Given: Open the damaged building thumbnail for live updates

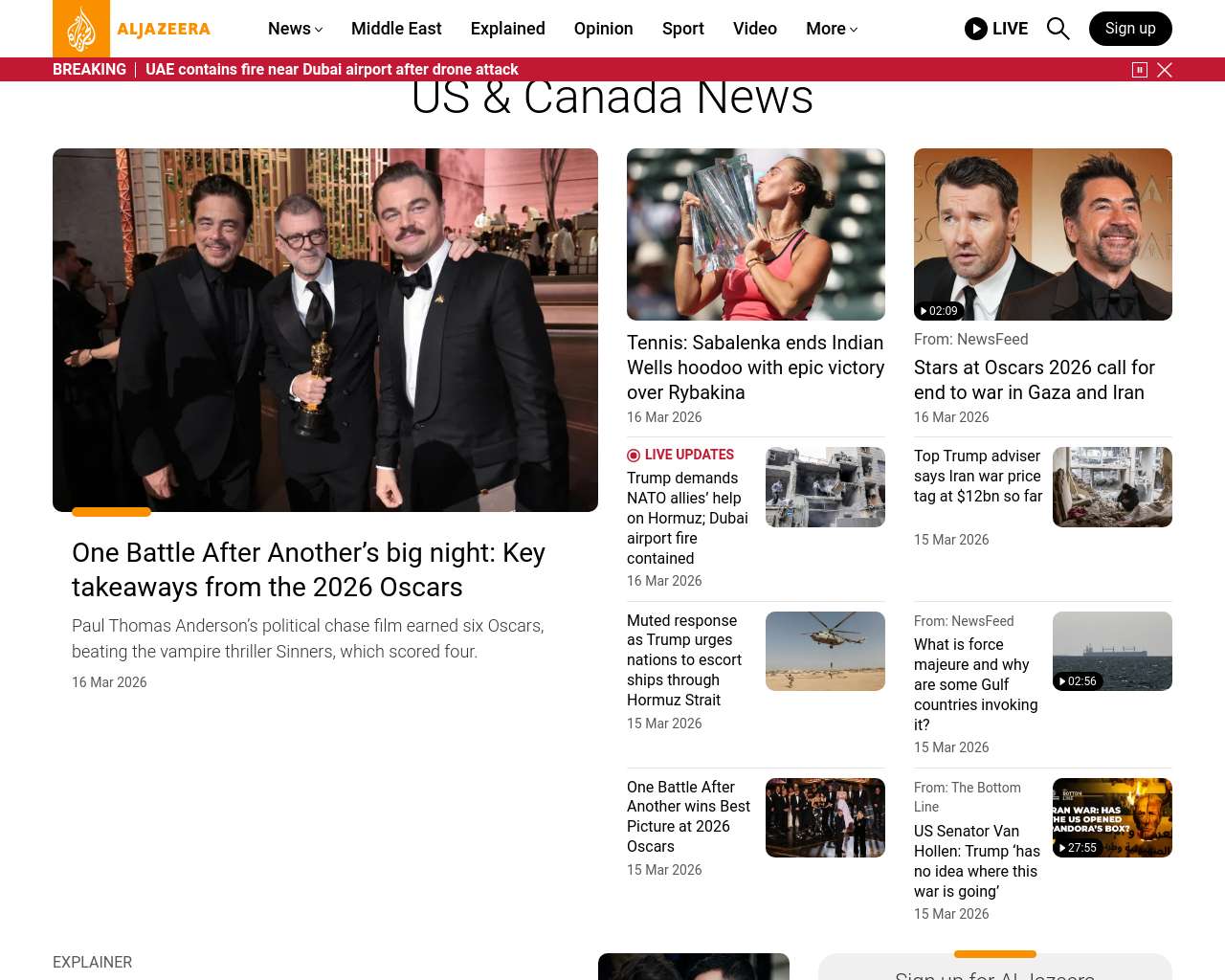Looking at the screenshot, I should tap(825, 487).
